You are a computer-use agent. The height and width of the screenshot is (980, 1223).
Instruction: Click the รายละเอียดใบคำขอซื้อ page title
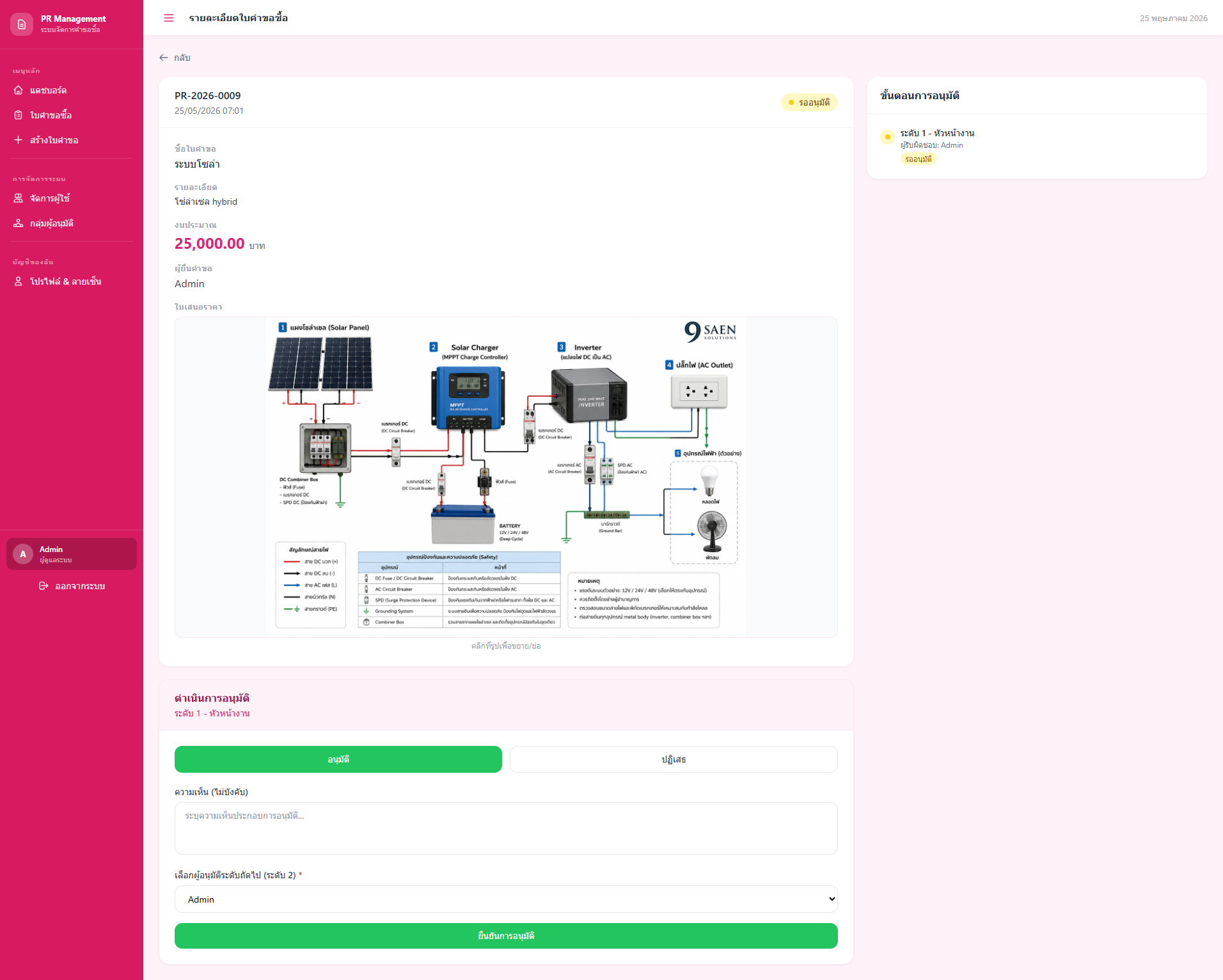click(x=238, y=18)
